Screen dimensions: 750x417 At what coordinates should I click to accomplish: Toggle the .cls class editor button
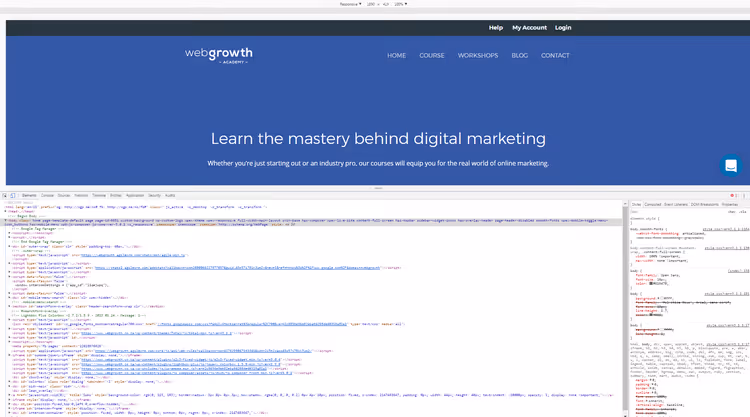coord(742,211)
